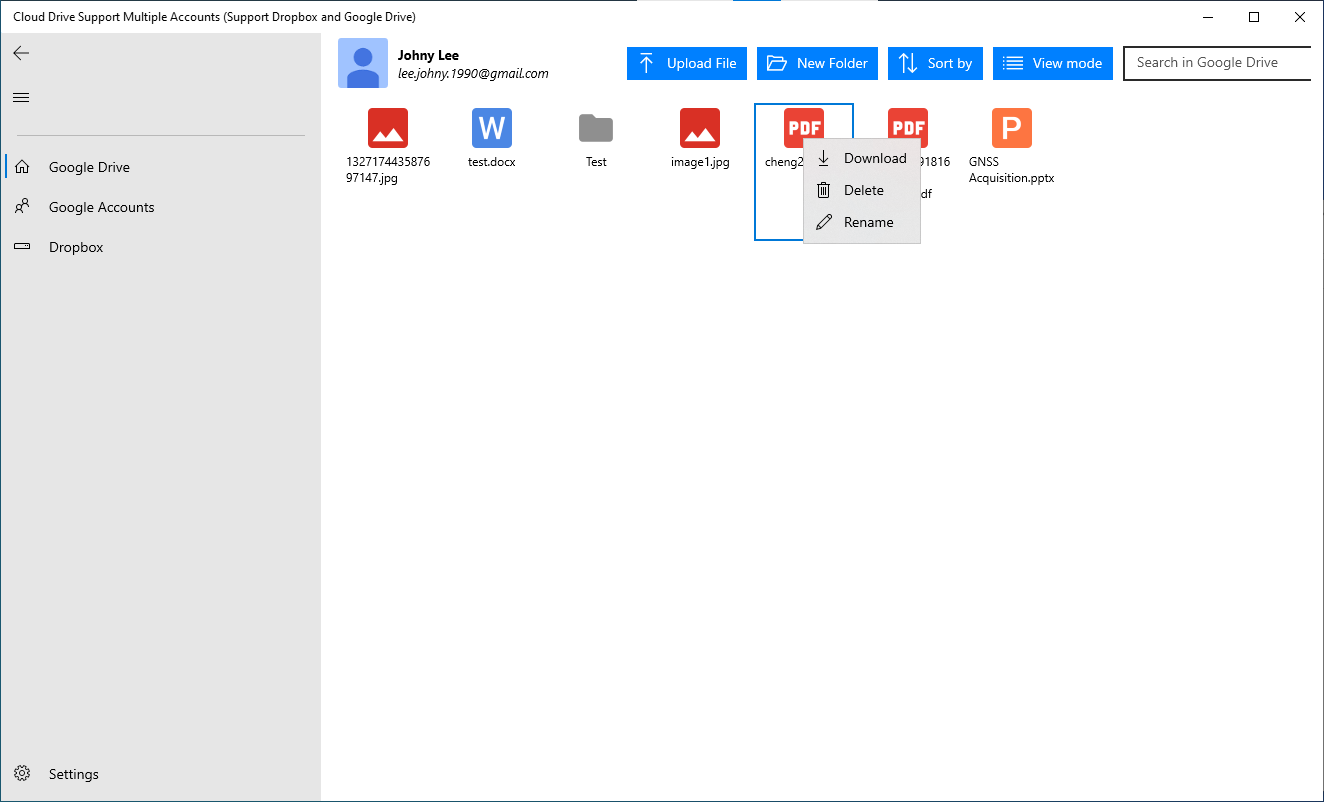
Task: Click the Google Drive home icon
Action: [22, 167]
